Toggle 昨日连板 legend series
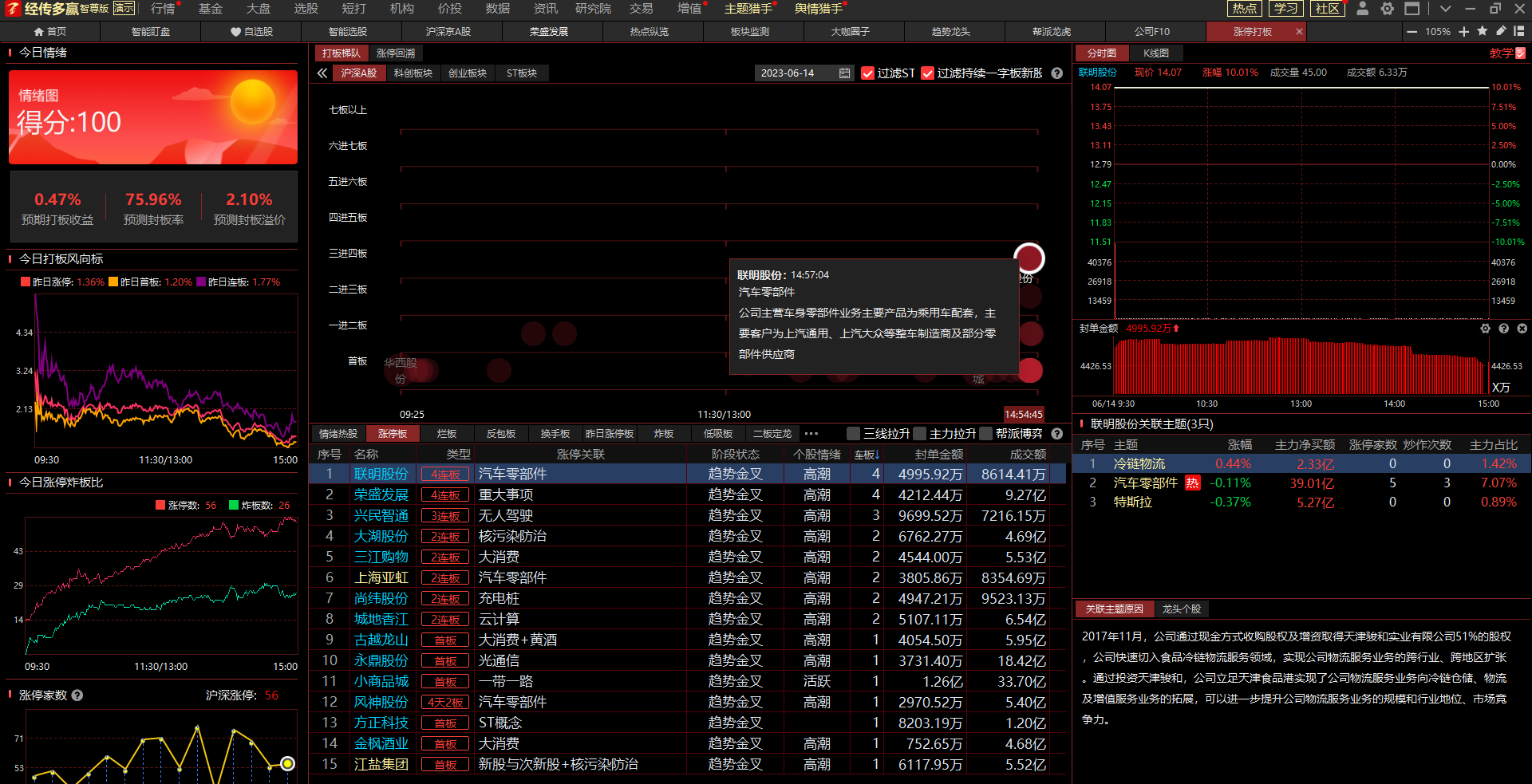This screenshot has width=1532, height=784. 239,282
